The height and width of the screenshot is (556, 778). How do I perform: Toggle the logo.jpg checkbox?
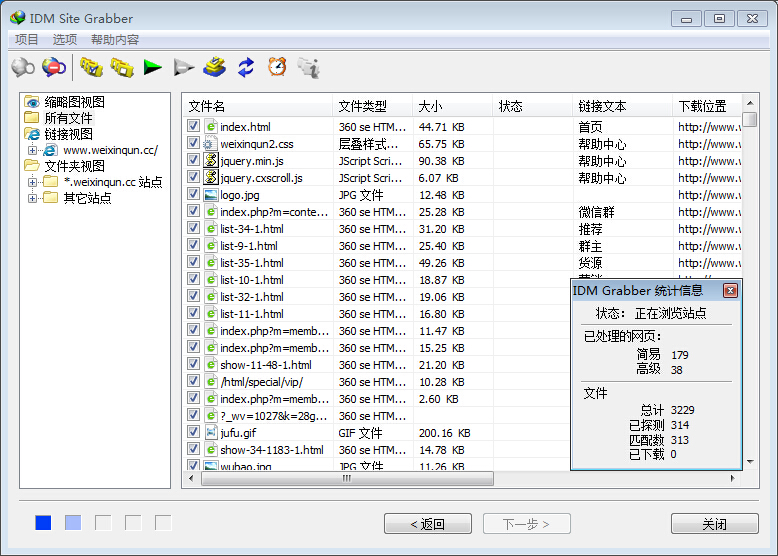pyautogui.click(x=194, y=194)
